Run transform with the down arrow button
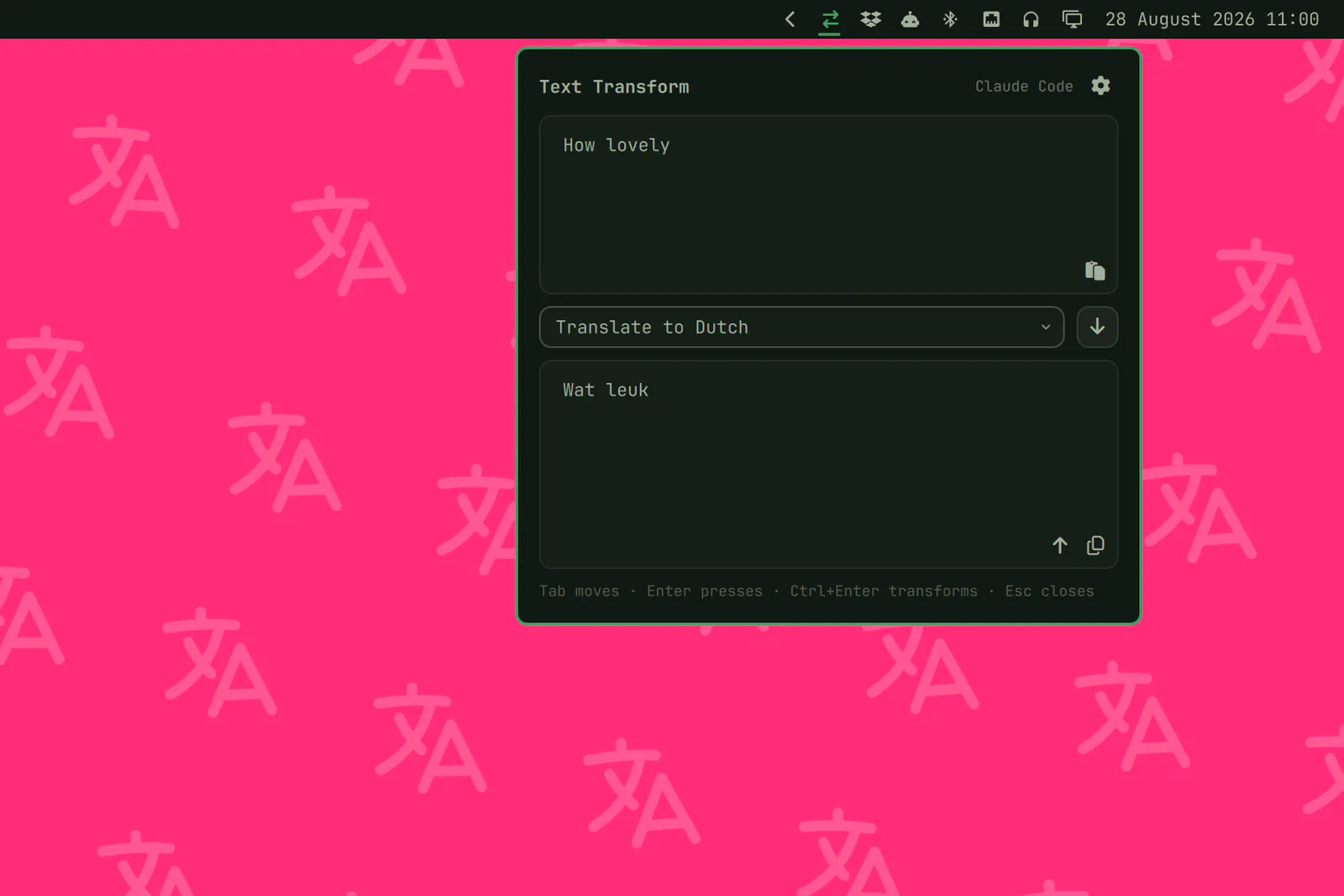Viewport: 1344px width, 896px height. coord(1097,327)
